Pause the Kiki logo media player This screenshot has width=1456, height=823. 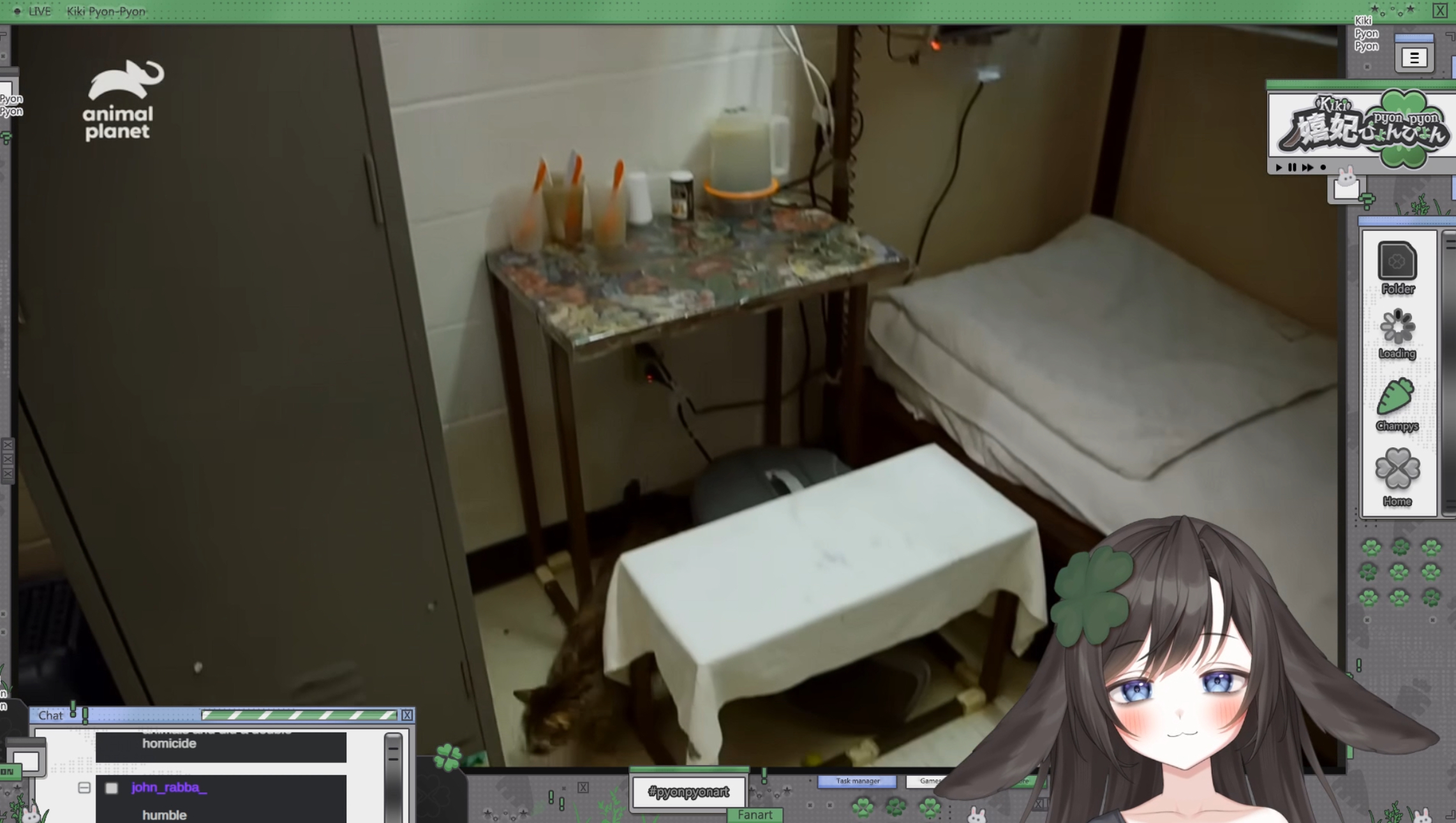tap(1292, 167)
